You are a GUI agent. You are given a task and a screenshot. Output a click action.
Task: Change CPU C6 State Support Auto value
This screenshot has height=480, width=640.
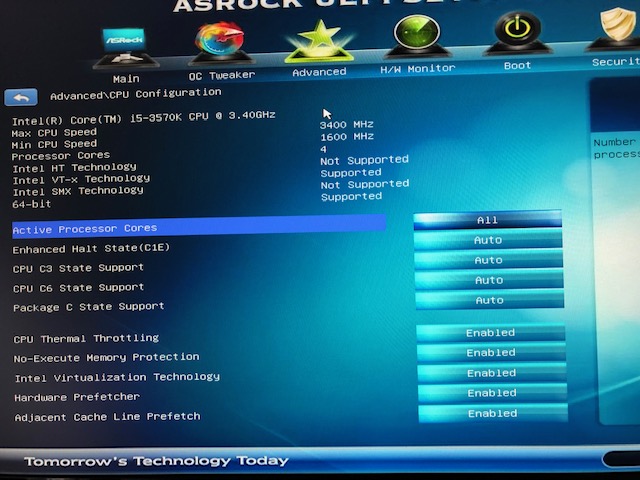pyautogui.click(x=489, y=280)
